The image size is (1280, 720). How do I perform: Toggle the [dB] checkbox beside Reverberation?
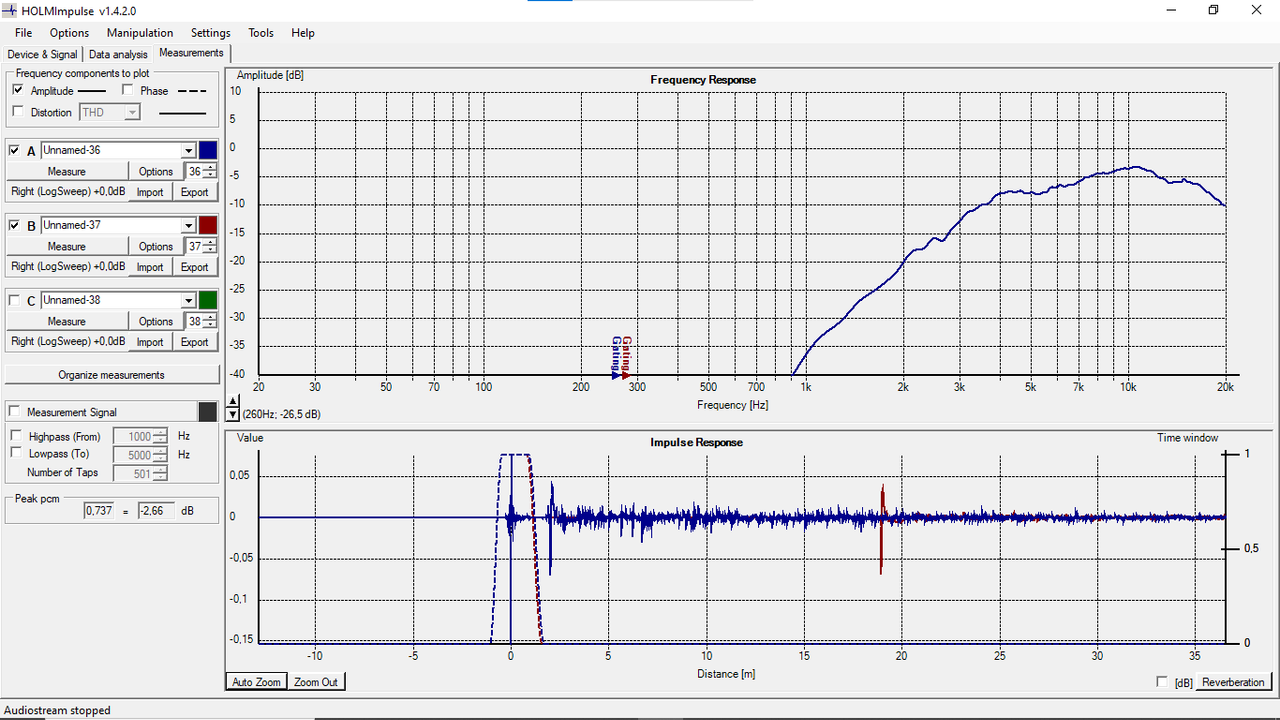pyautogui.click(x=1161, y=682)
